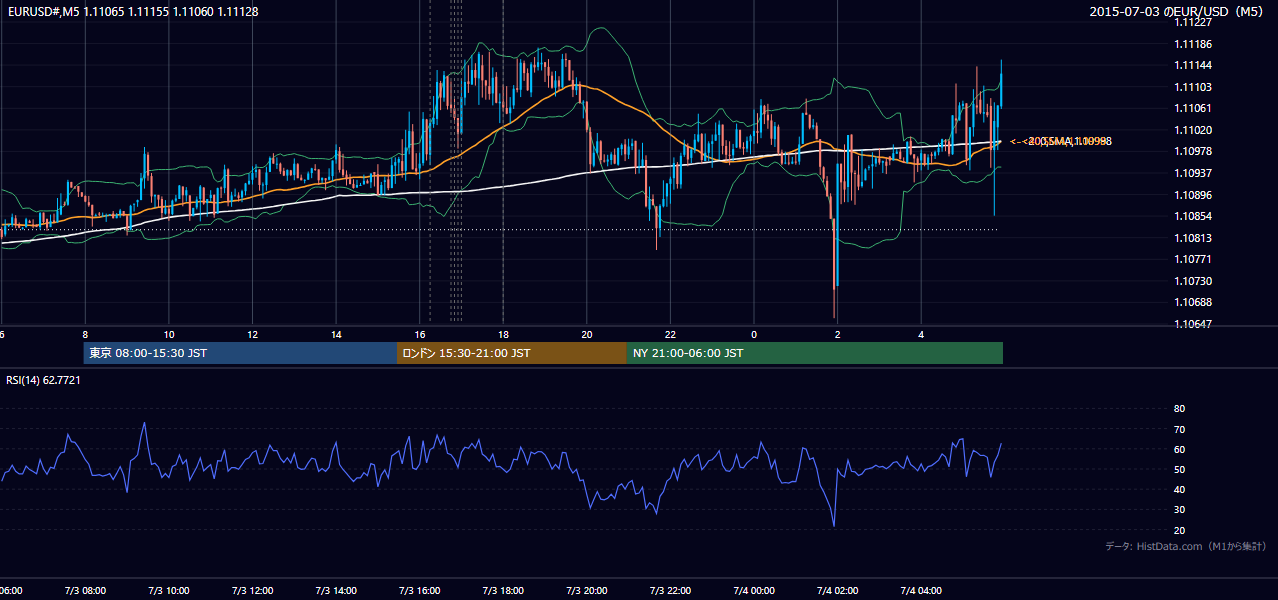The height and width of the screenshot is (600, 1278).
Task: Click RSI scale label 60
Action: (1180, 450)
